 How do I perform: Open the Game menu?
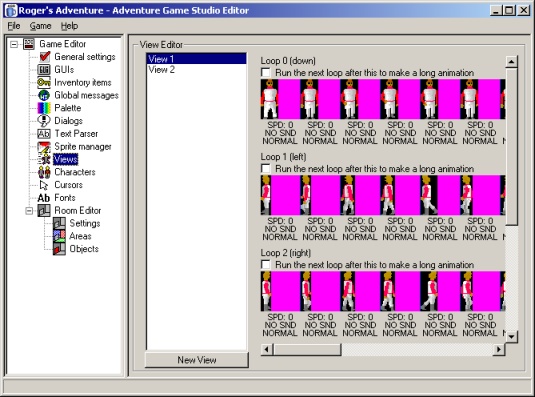coord(40,26)
